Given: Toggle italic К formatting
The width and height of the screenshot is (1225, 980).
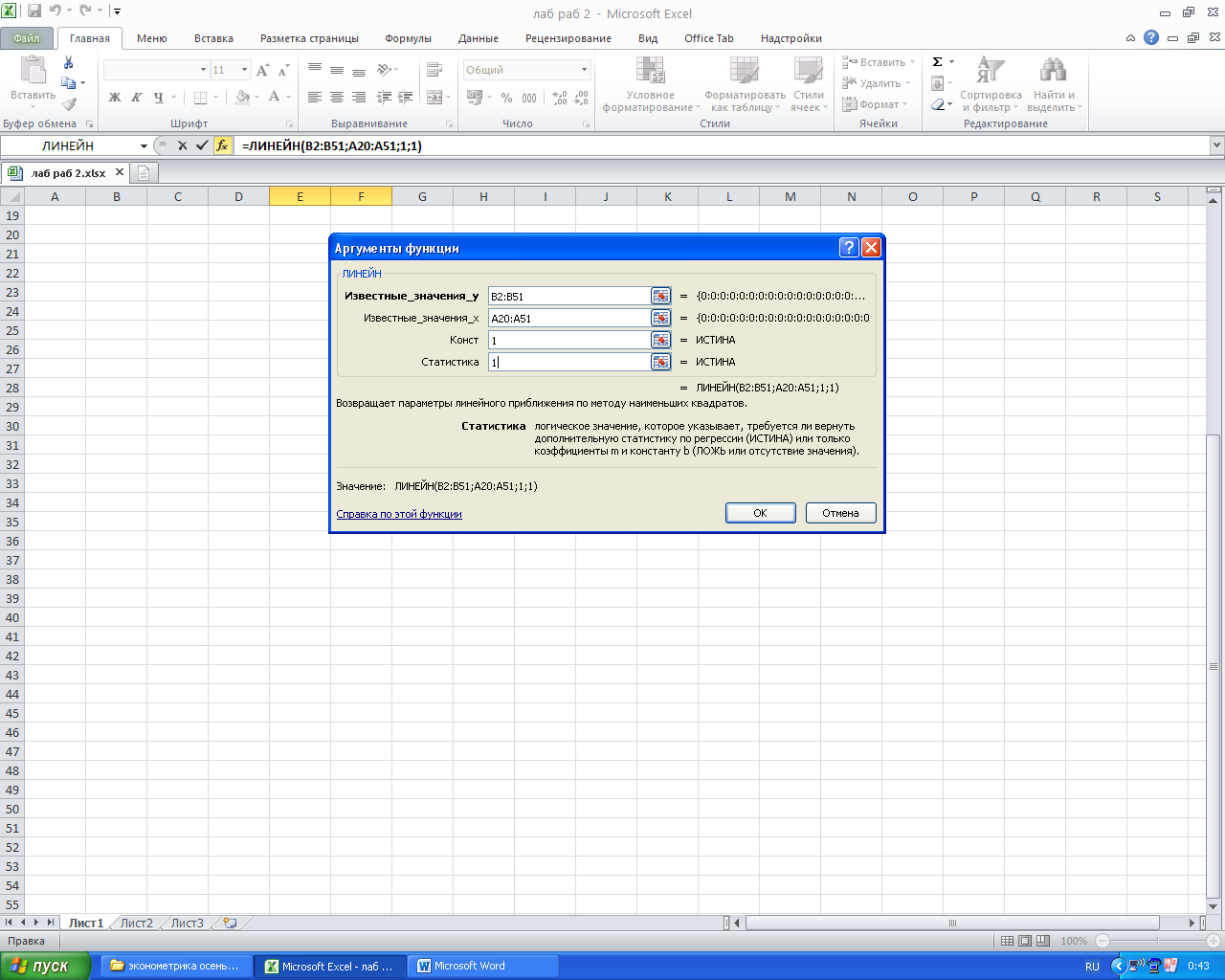Looking at the screenshot, I should [137, 97].
